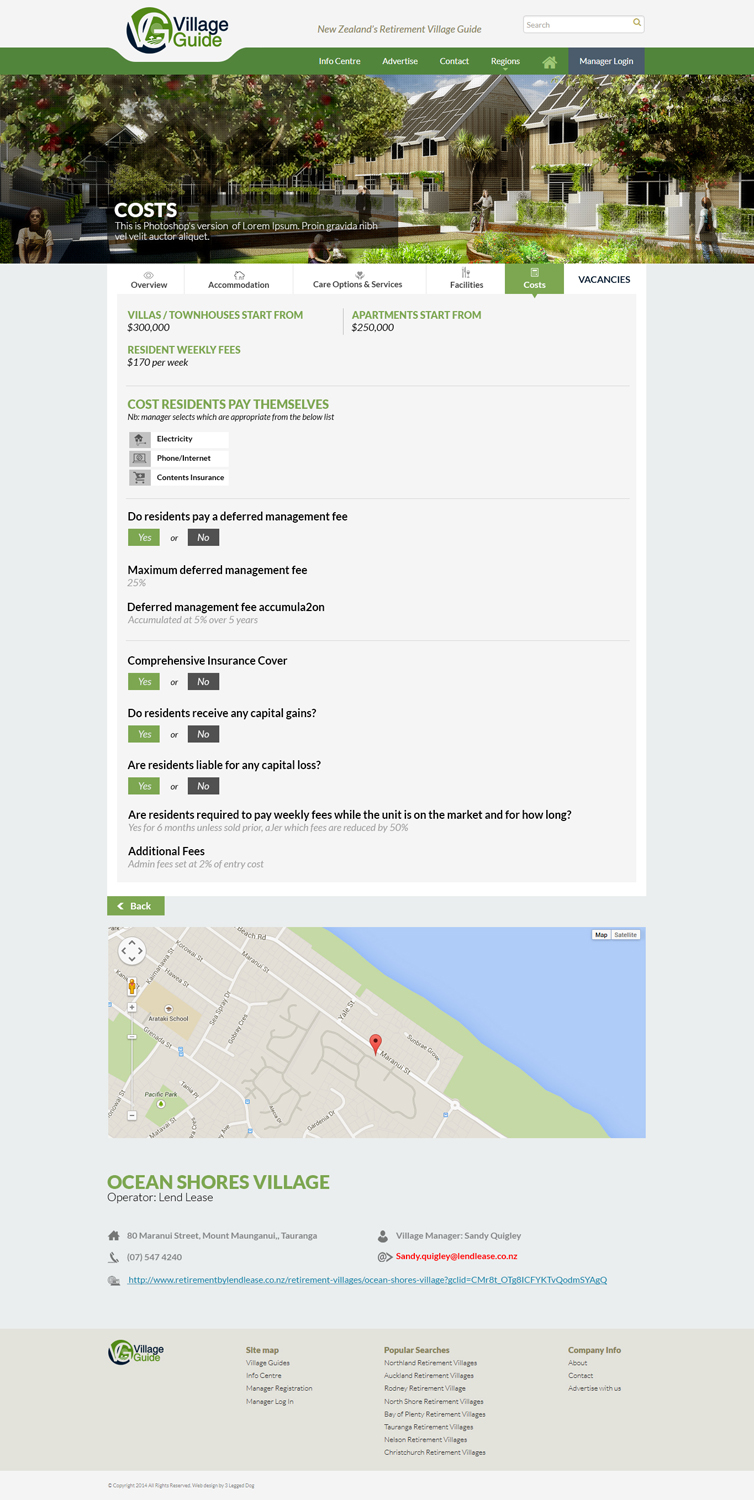
Task: Click the Electricity cost icon
Action: point(140,439)
